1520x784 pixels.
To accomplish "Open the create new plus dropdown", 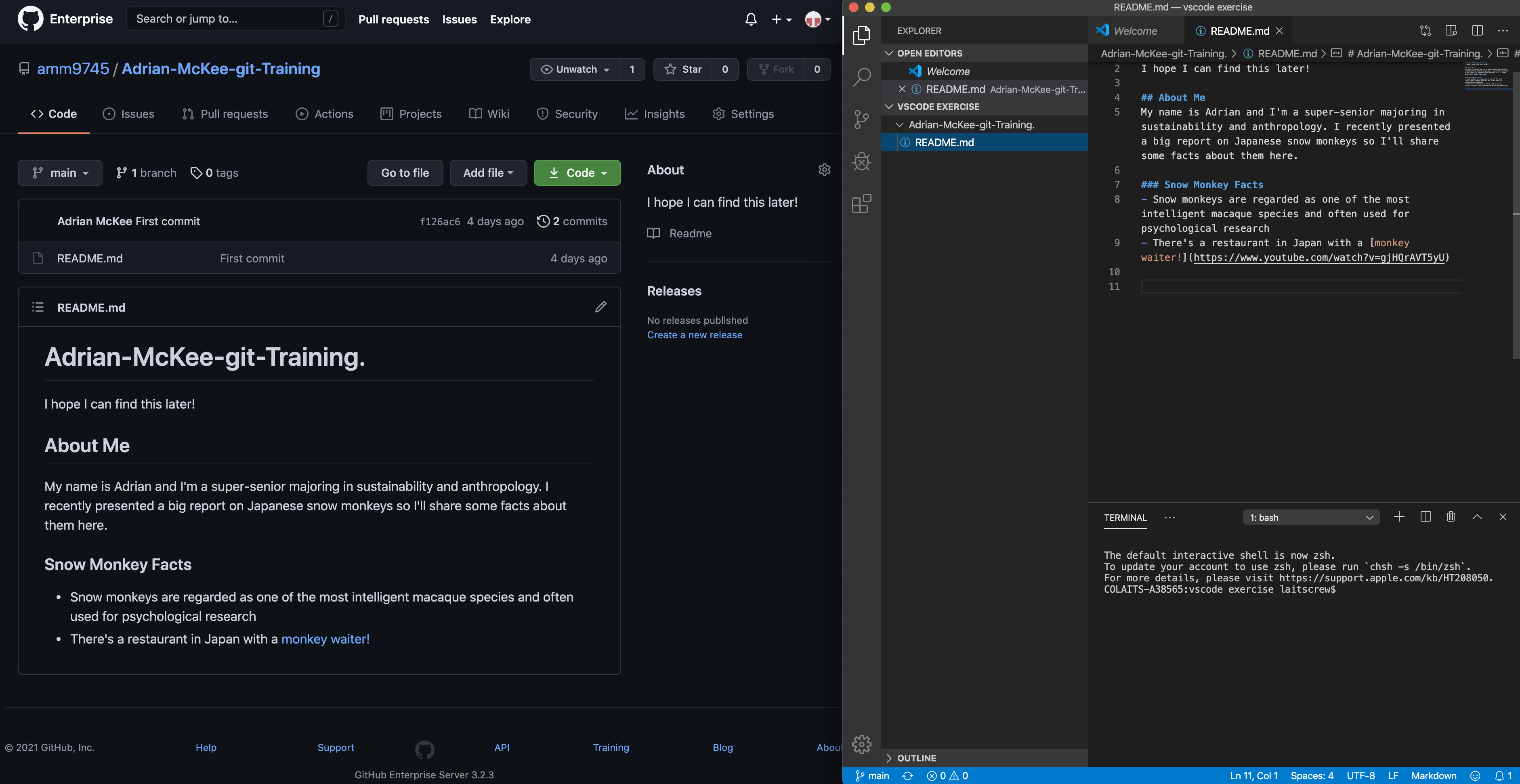I will click(781, 19).
